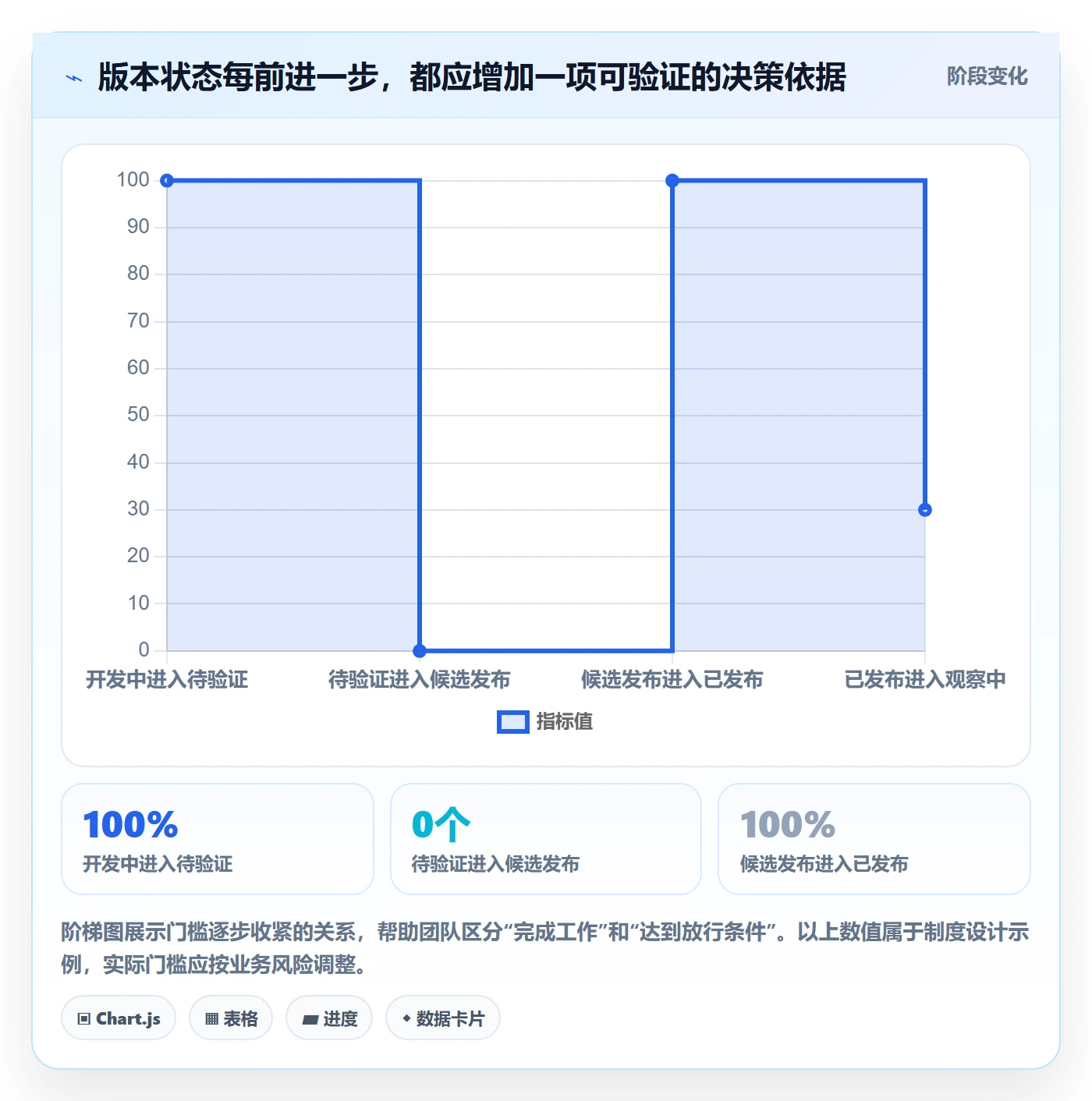Click the top data point at 候选发布进入已发布

point(672,181)
